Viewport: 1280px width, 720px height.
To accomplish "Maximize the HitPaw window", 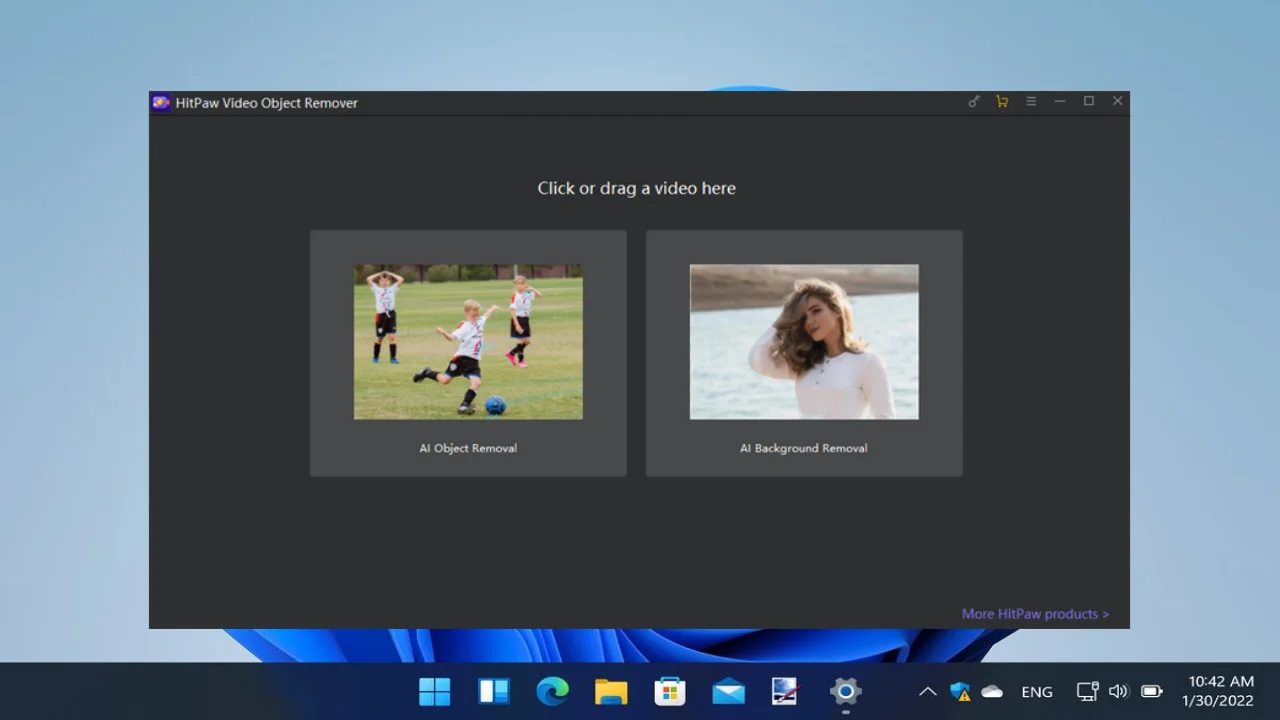I will coord(1089,101).
